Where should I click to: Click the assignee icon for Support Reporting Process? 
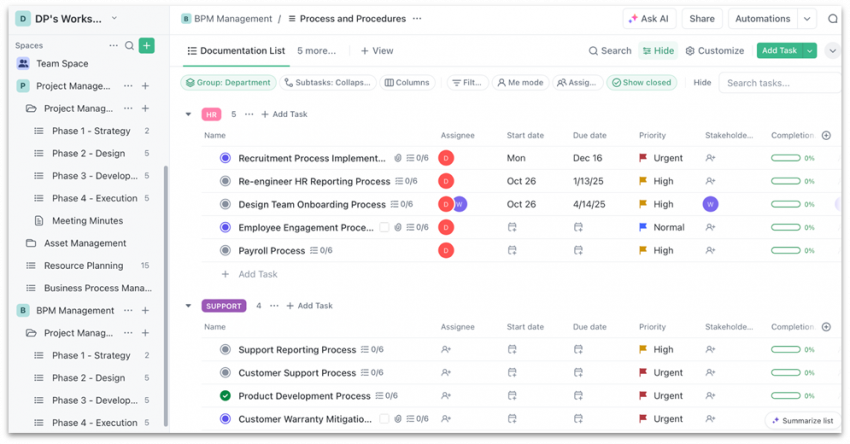pyautogui.click(x=446, y=350)
